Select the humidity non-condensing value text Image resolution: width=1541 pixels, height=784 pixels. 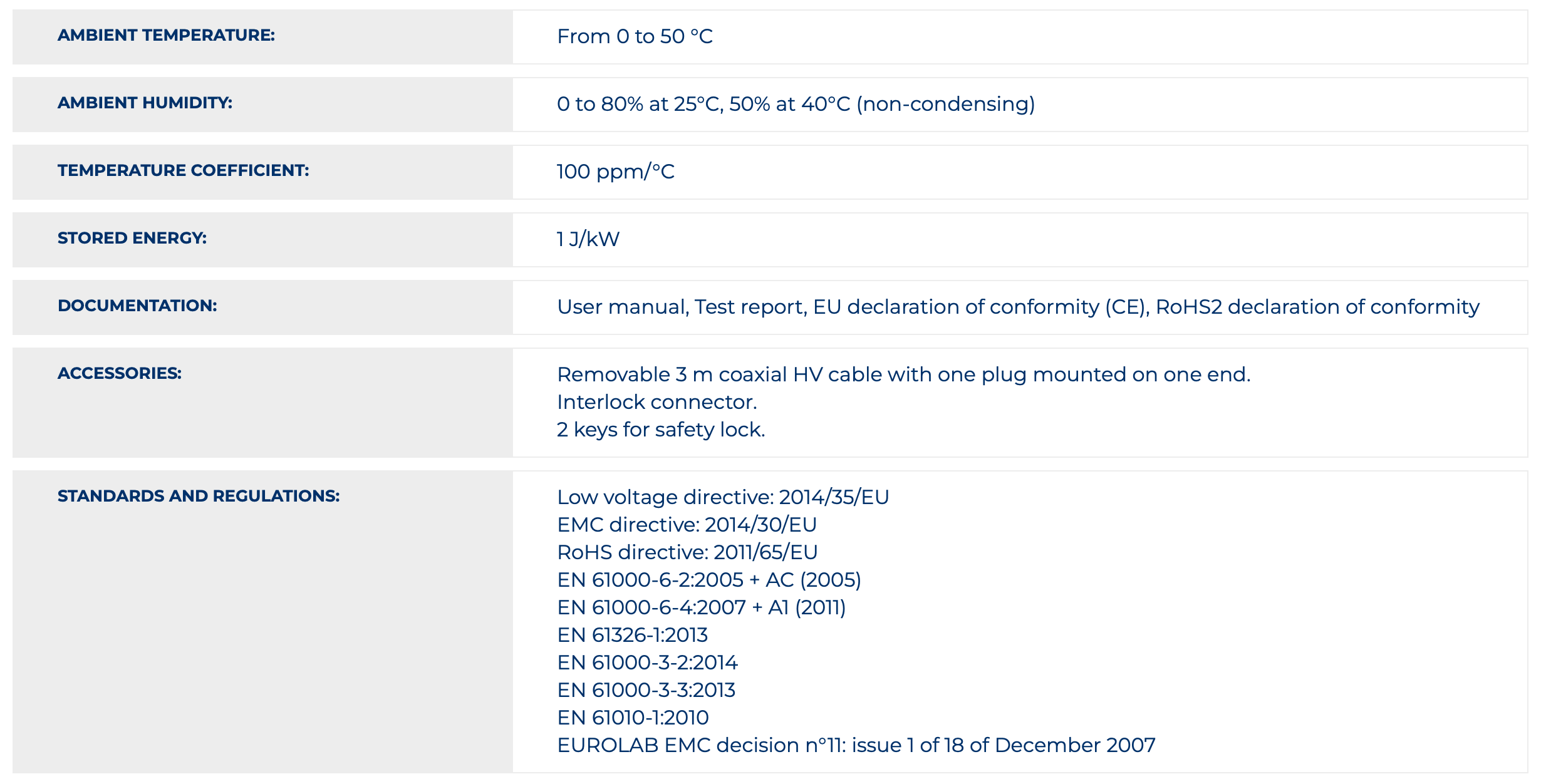pos(796,104)
